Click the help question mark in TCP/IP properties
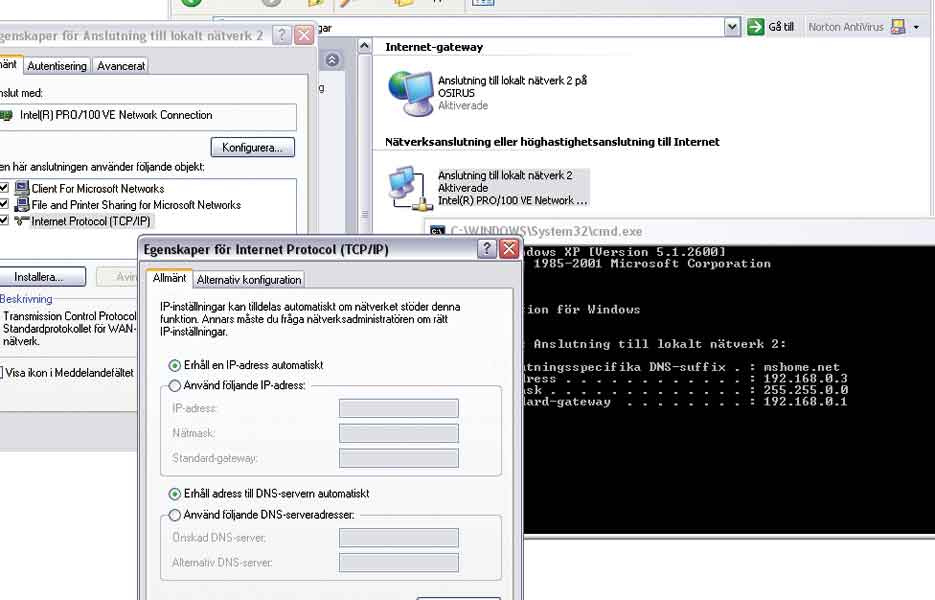This screenshot has height=600, width=935. (x=487, y=249)
